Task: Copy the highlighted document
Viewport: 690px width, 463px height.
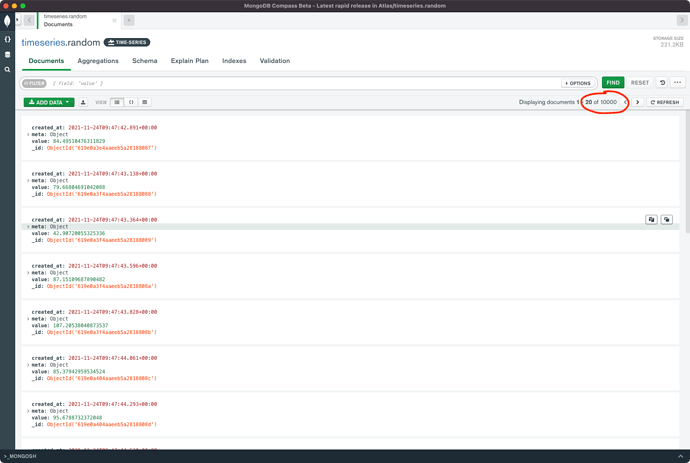Action: [x=652, y=220]
